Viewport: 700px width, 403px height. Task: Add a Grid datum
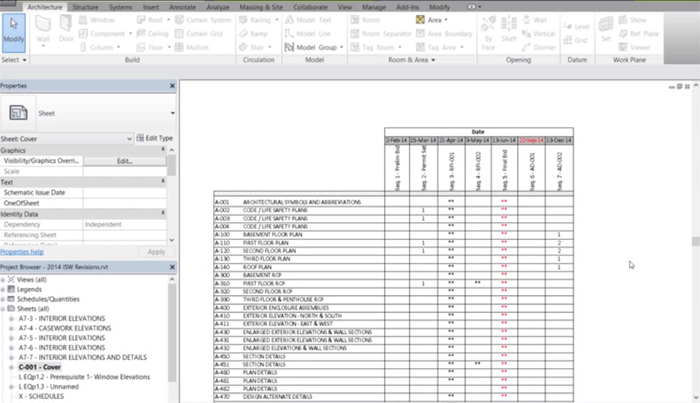click(575, 40)
